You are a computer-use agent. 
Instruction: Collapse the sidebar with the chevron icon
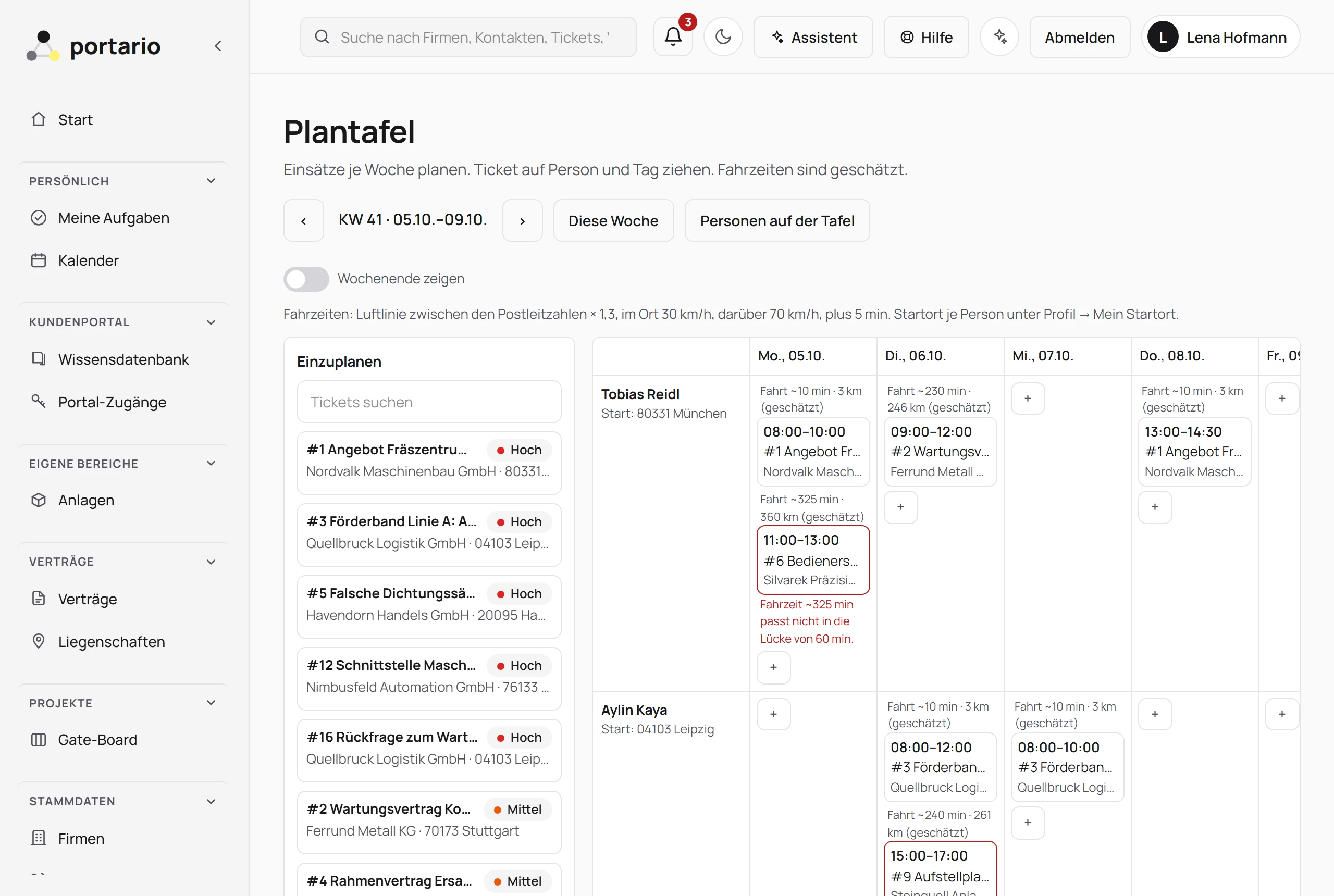[218, 46]
